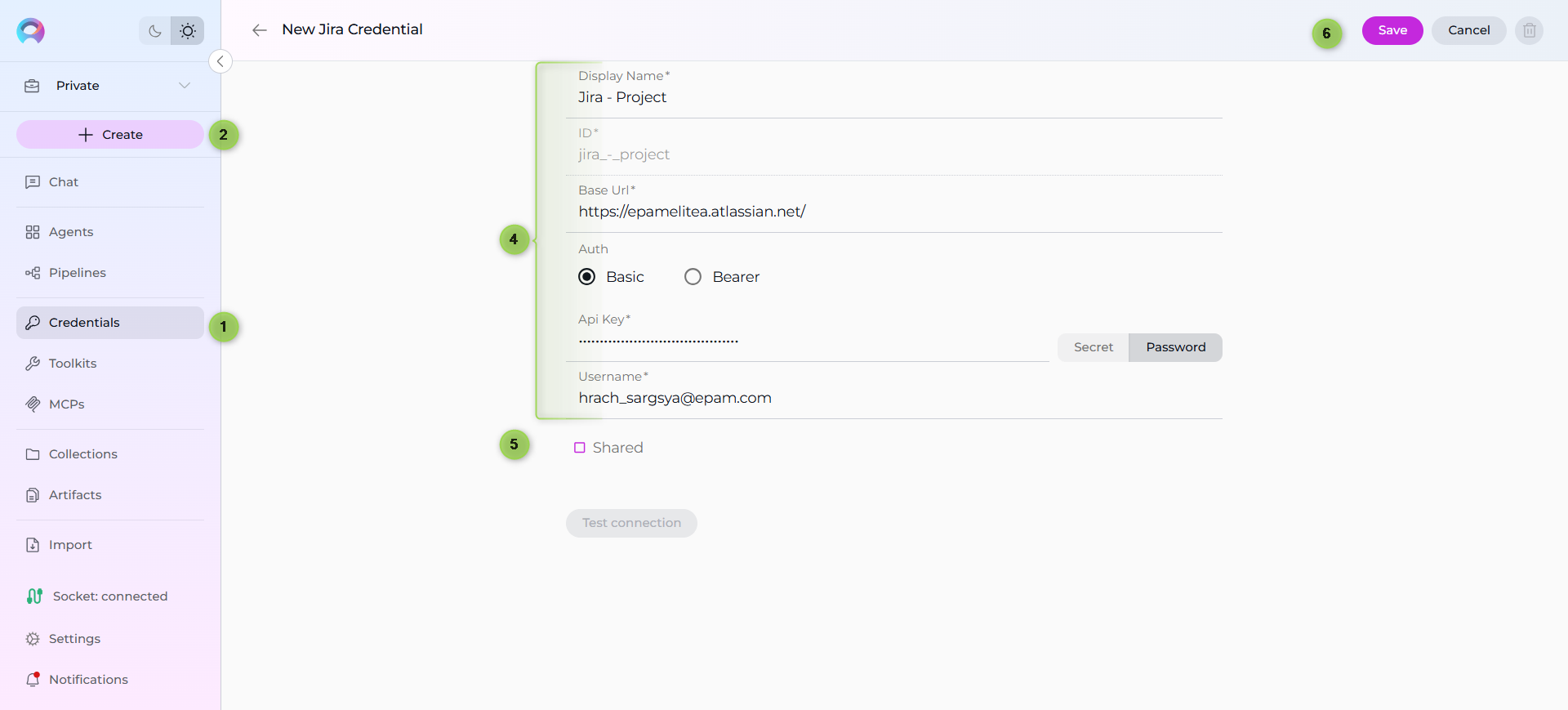Expand the Private project dropdown
Image resolution: width=1568 pixels, height=710 pixels.
tap(185, 86)
